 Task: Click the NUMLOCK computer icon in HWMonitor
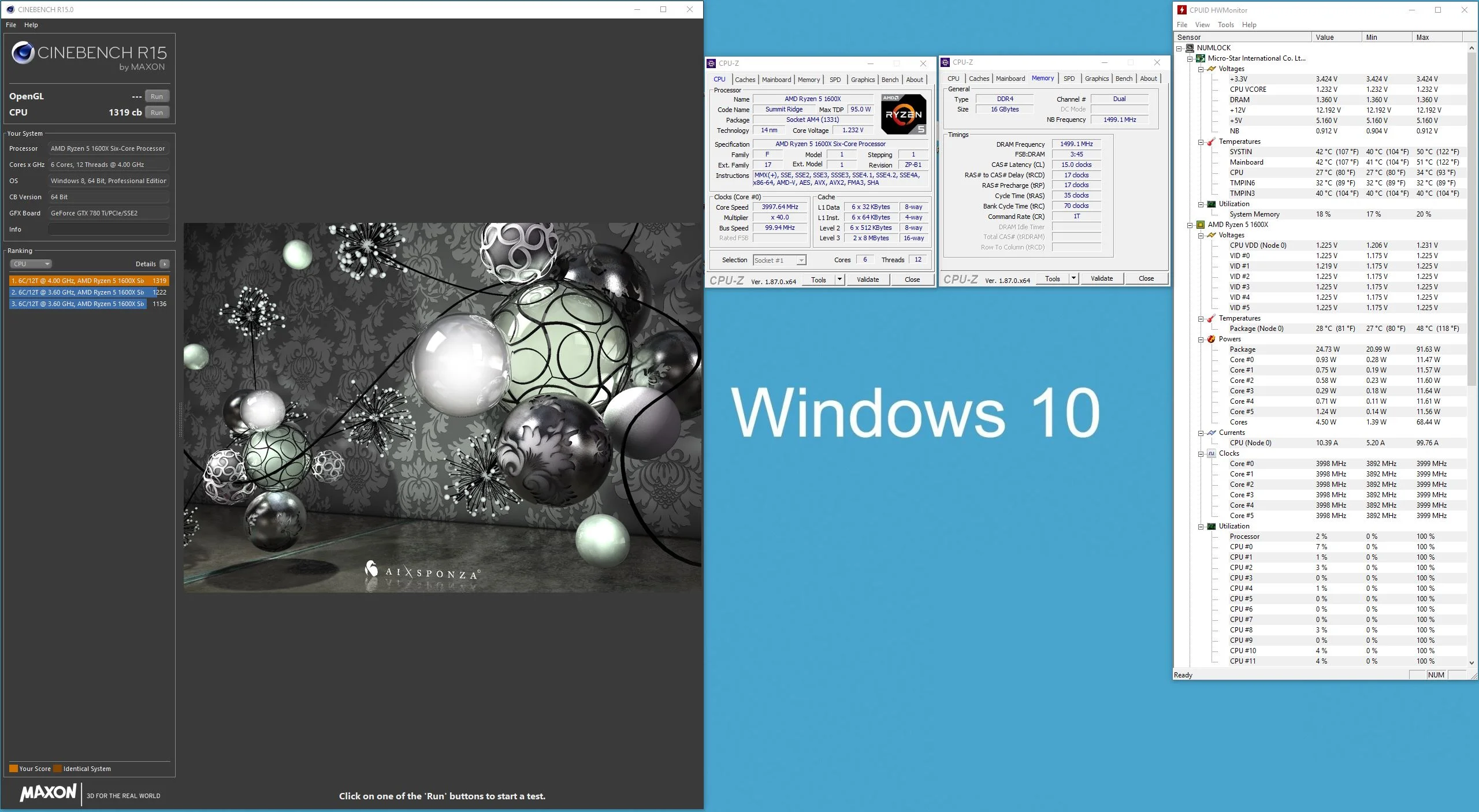point(1190,48)
